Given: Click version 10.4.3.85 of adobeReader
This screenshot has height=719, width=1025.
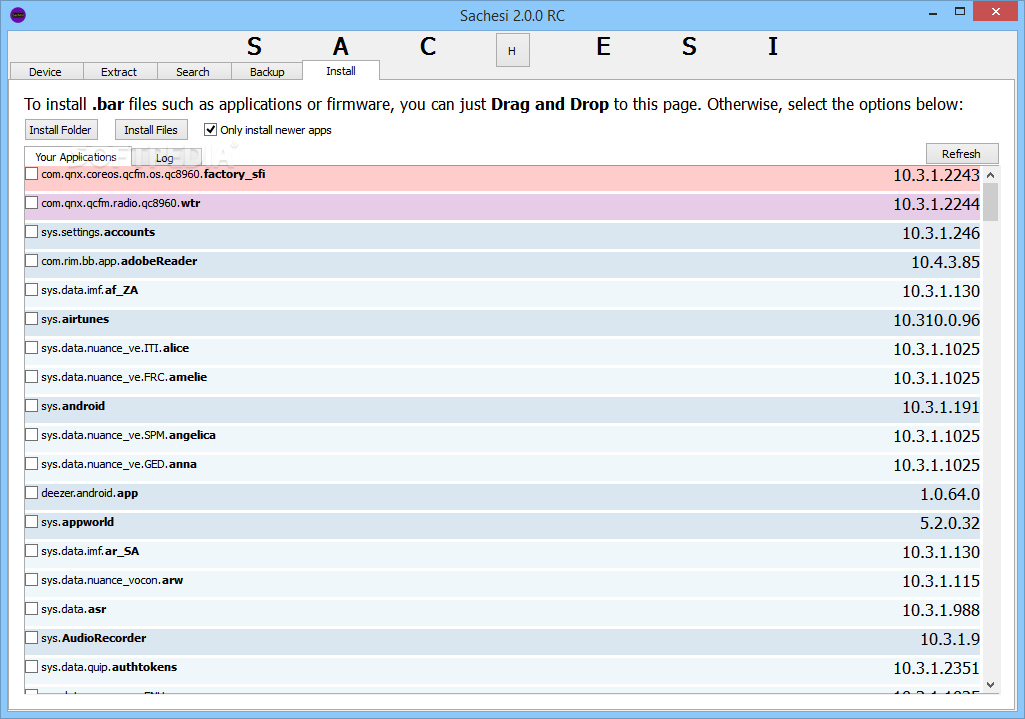Looking at the screenshot, I should [945, 262].
